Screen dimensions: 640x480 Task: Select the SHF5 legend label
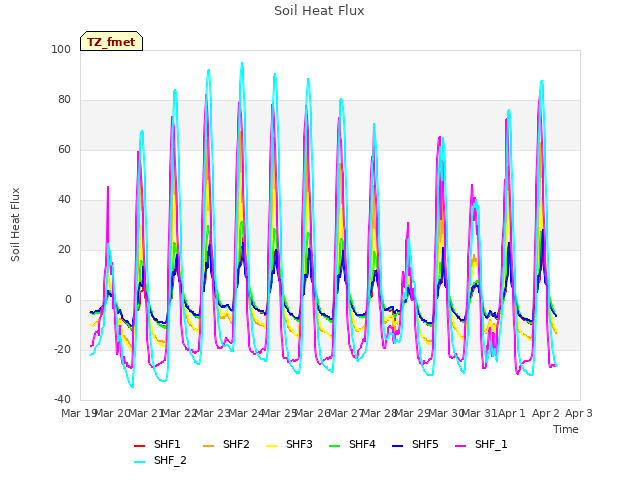(x=425, y=444)
